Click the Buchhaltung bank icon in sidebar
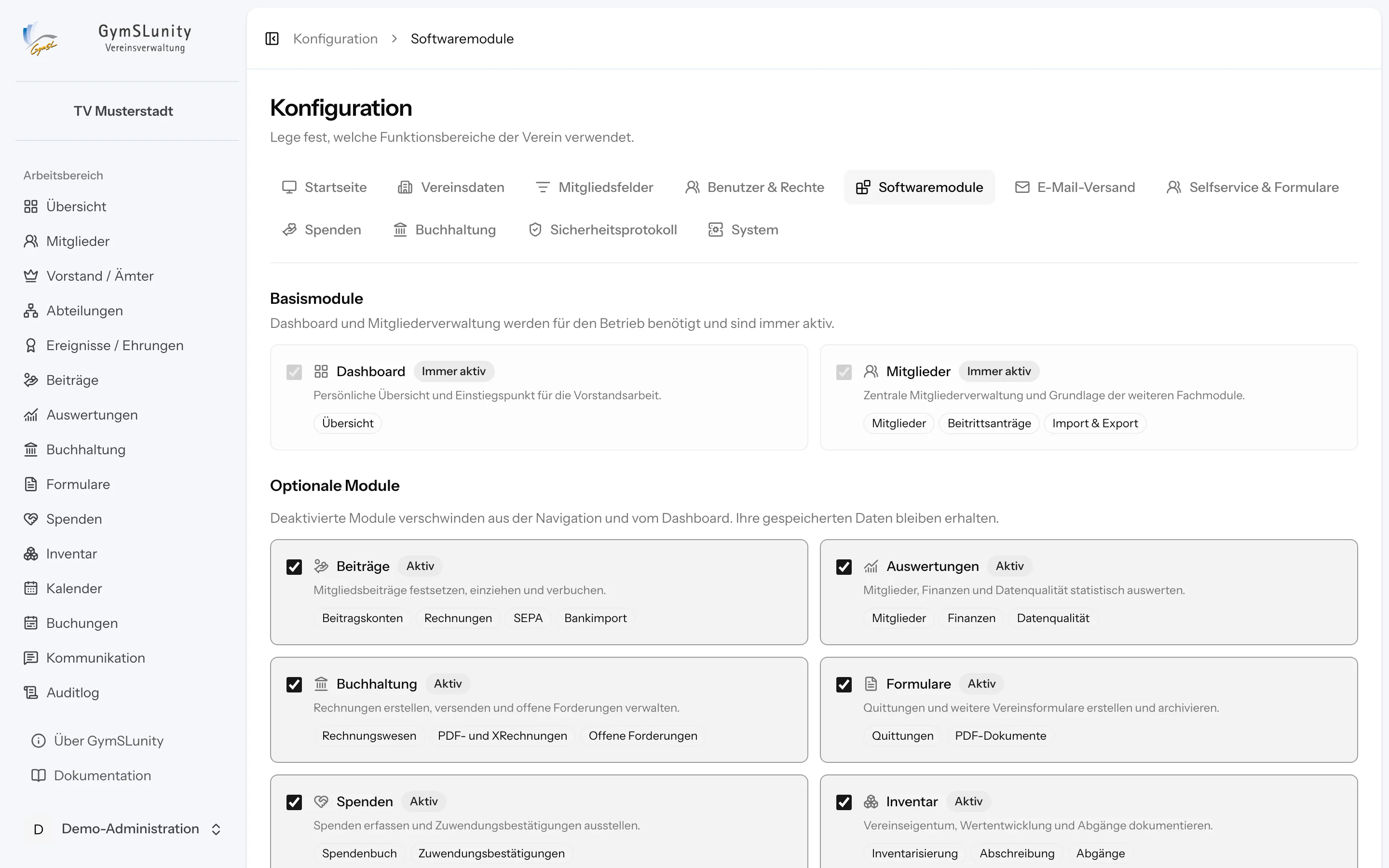 click(x=31, y=449)
